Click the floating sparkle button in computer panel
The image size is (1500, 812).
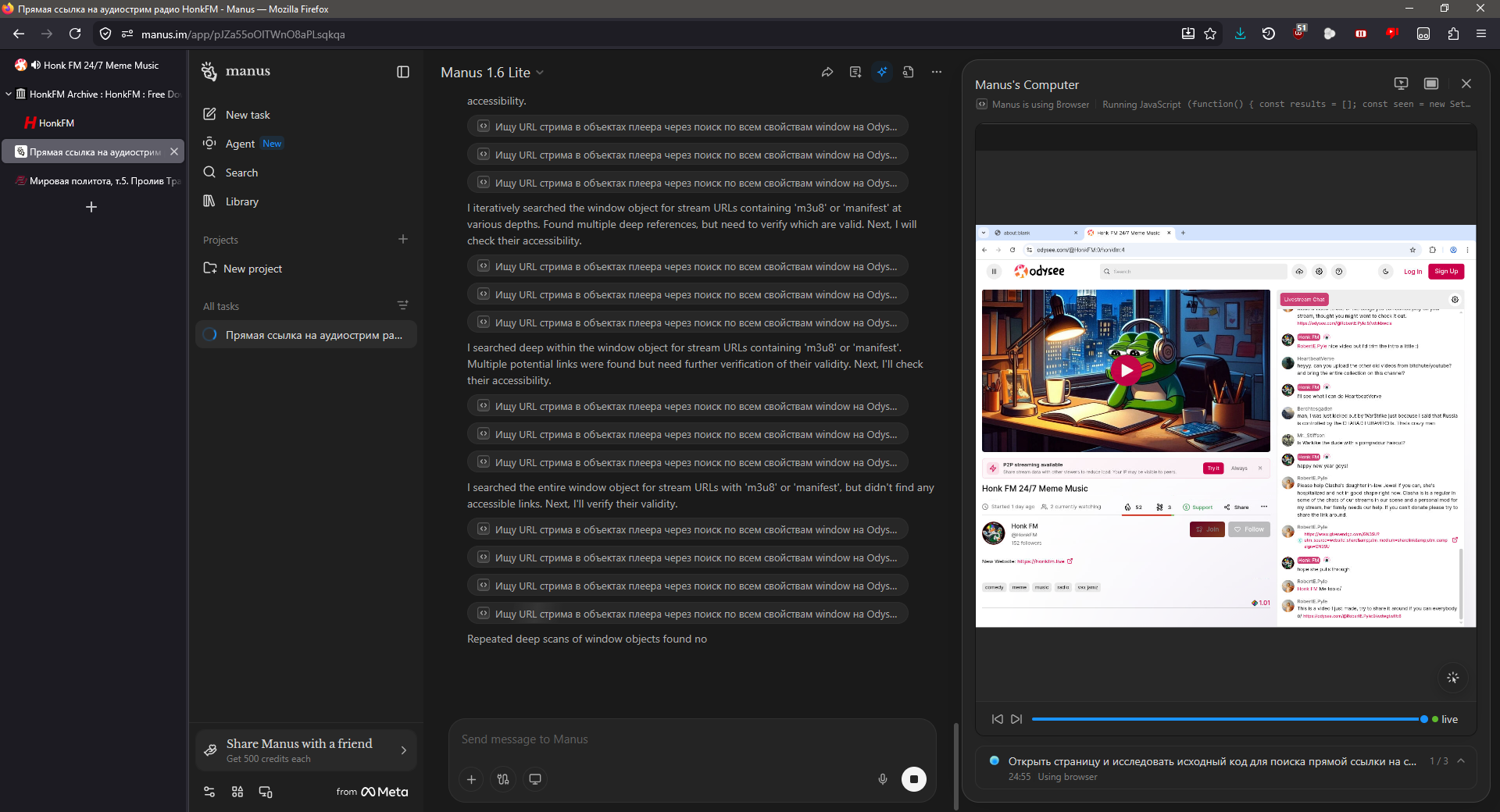(1453, 678)
